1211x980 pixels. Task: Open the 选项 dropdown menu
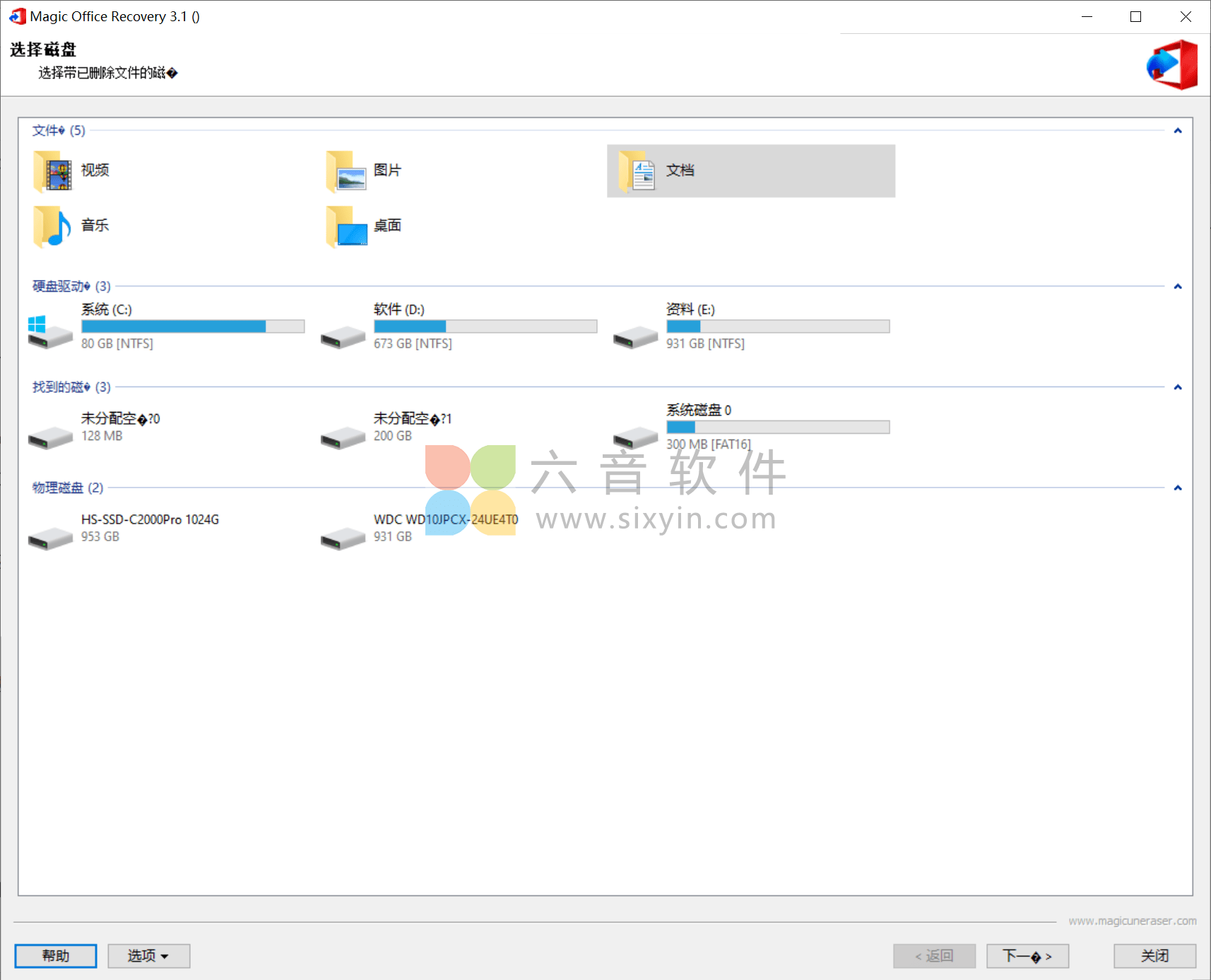click(148, 955)
